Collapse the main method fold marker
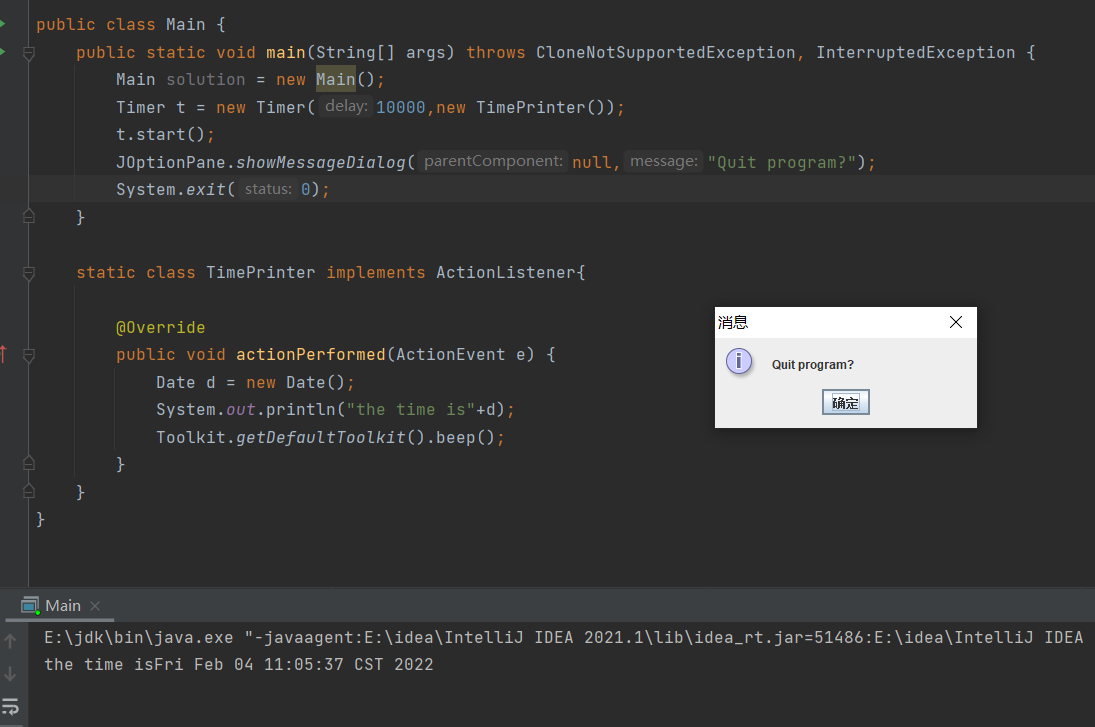 29,52
